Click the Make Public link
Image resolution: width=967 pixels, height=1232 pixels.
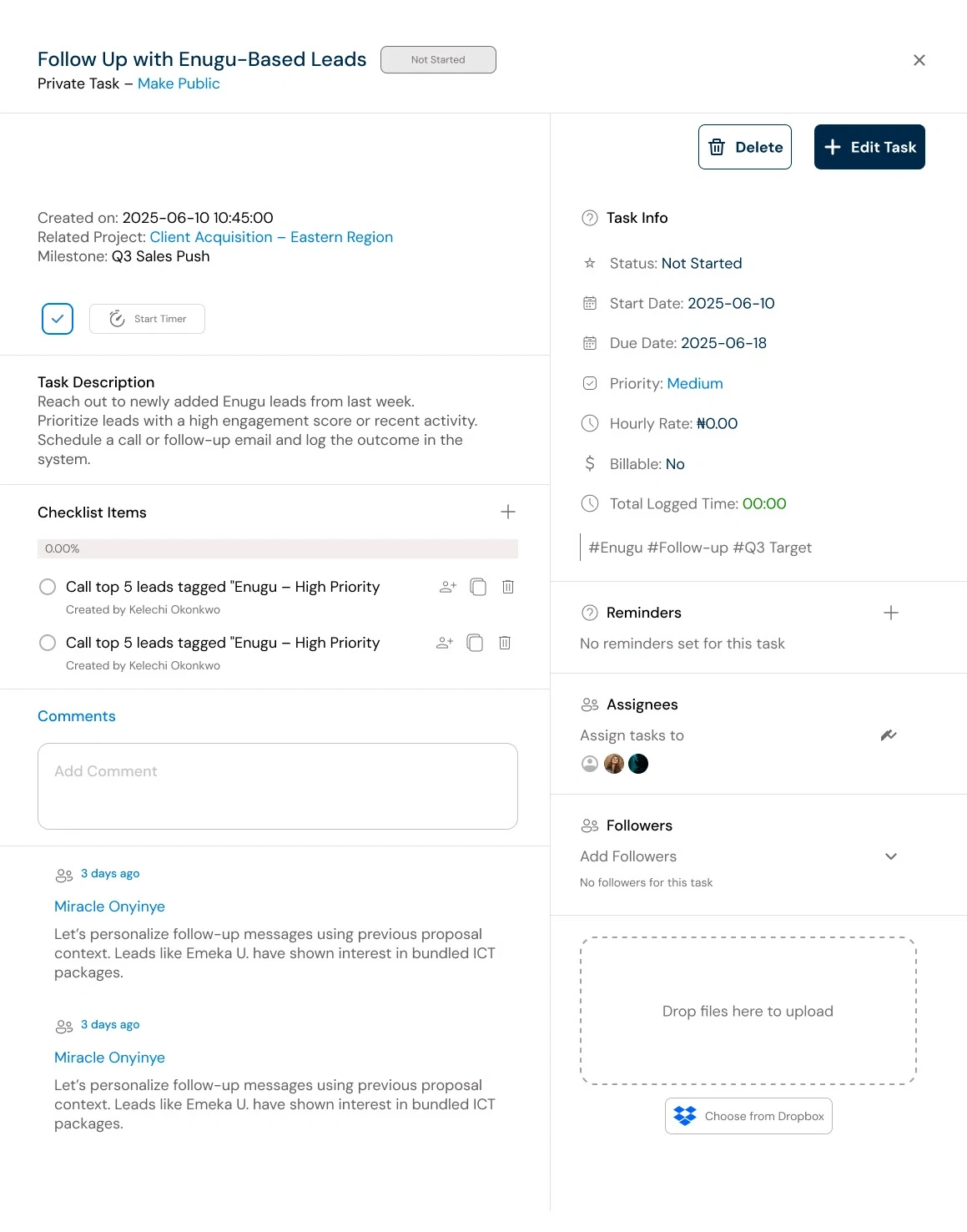179,83
